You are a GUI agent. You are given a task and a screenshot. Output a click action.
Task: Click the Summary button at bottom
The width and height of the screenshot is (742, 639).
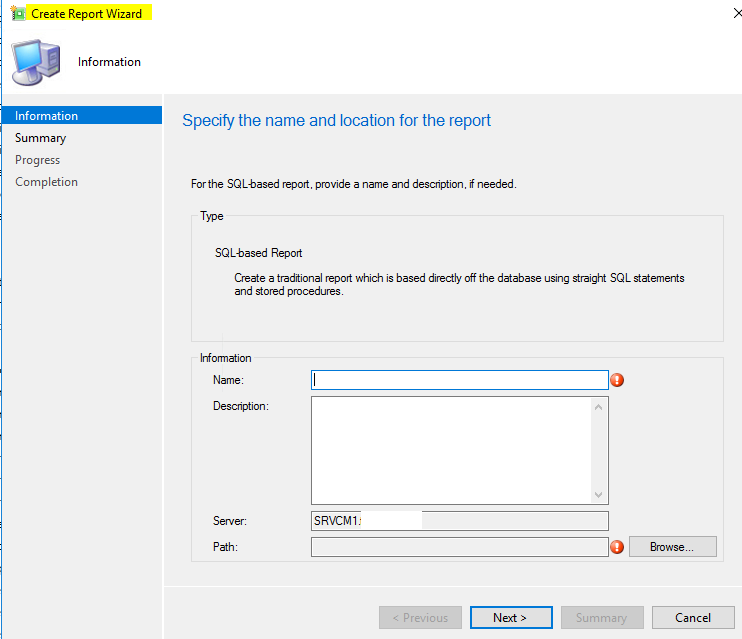click(x=602, y=617)
